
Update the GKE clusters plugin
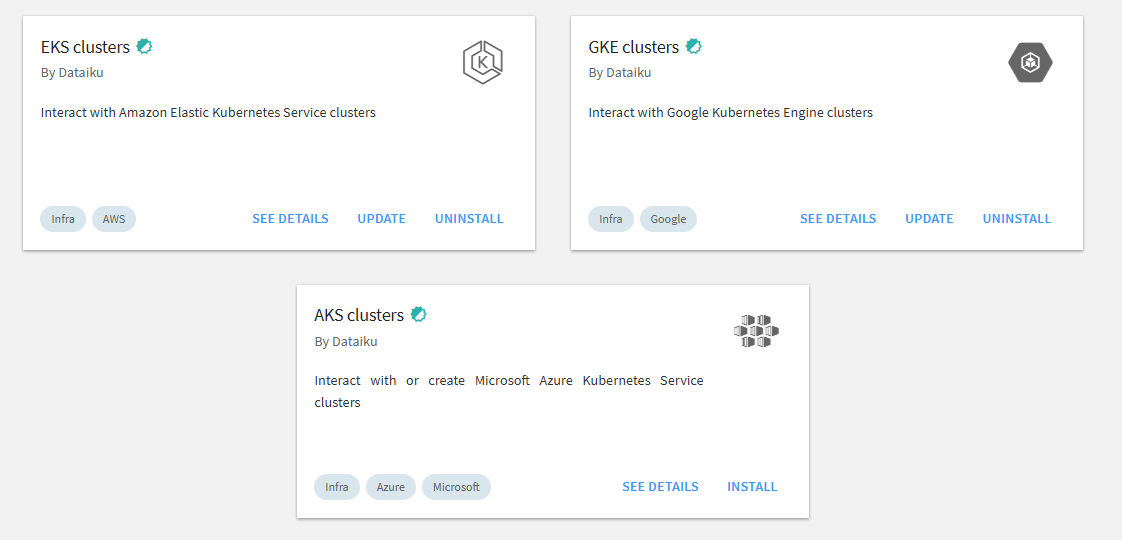coord(929,219)
